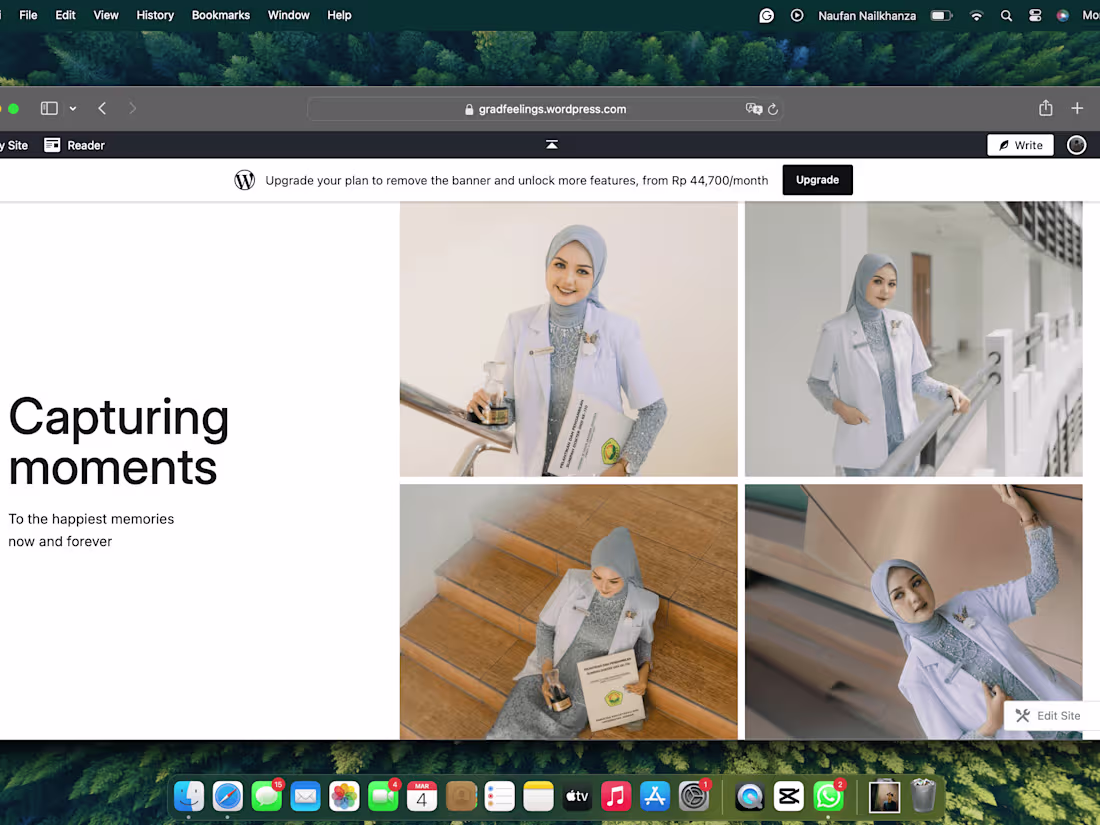Image resolution: width=1100 pixels, height=825 pixels.
Task: Click the translate icon in the address bar
Action: [754, 108]
